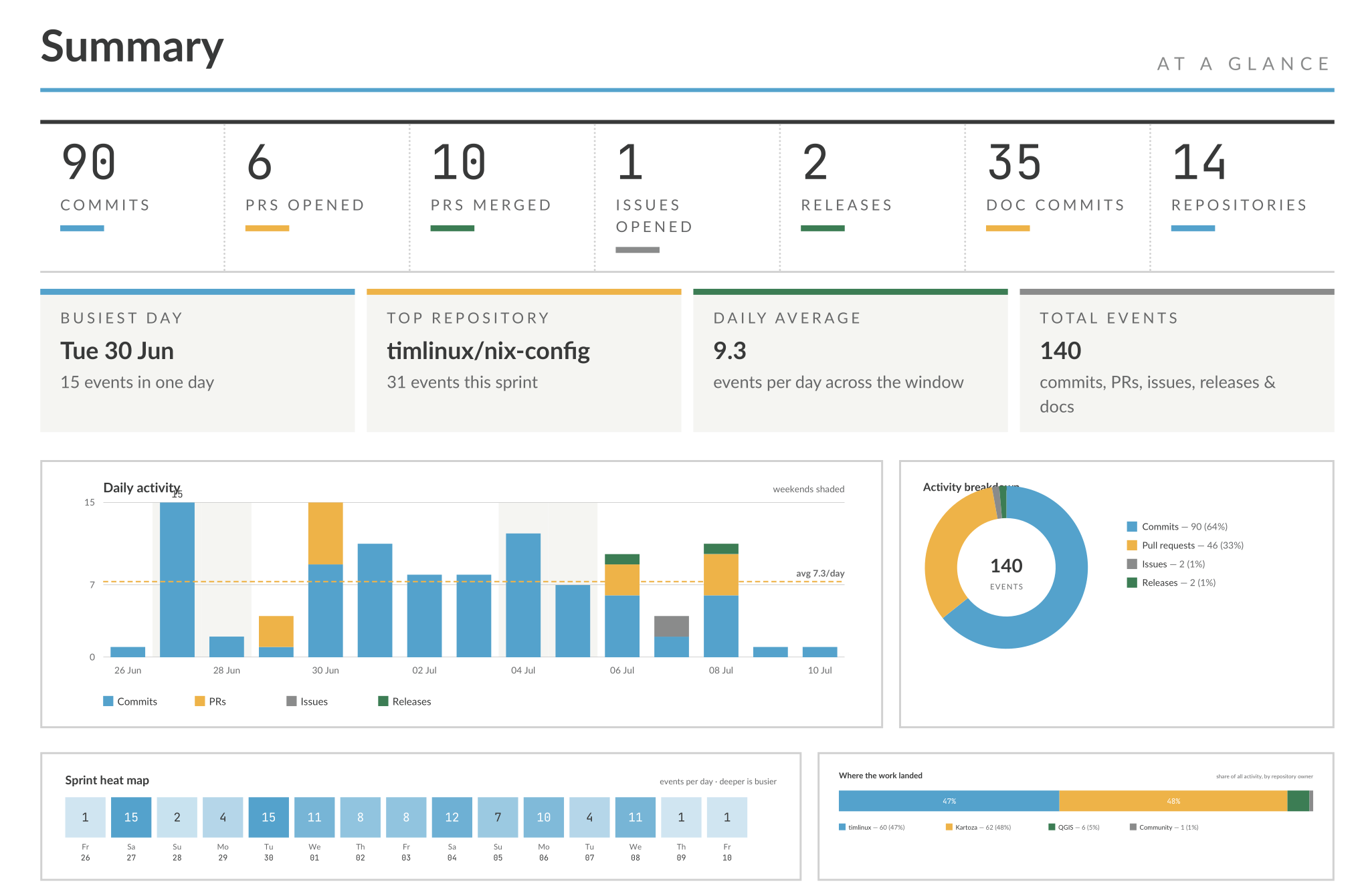
Task: Click the gray Issues swatch in Daily activity legend
Action: [292, 701]
